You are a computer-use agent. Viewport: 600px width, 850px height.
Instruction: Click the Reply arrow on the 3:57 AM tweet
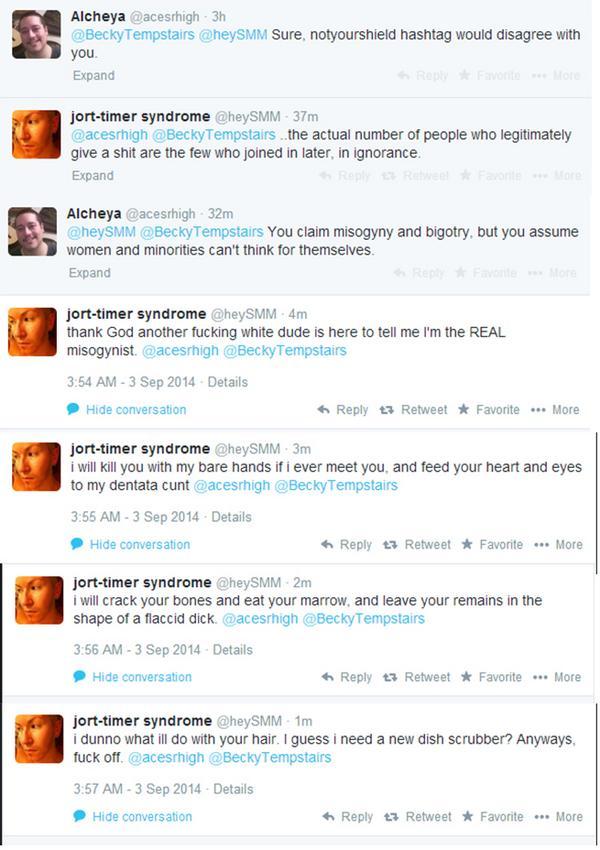(326, 817)
